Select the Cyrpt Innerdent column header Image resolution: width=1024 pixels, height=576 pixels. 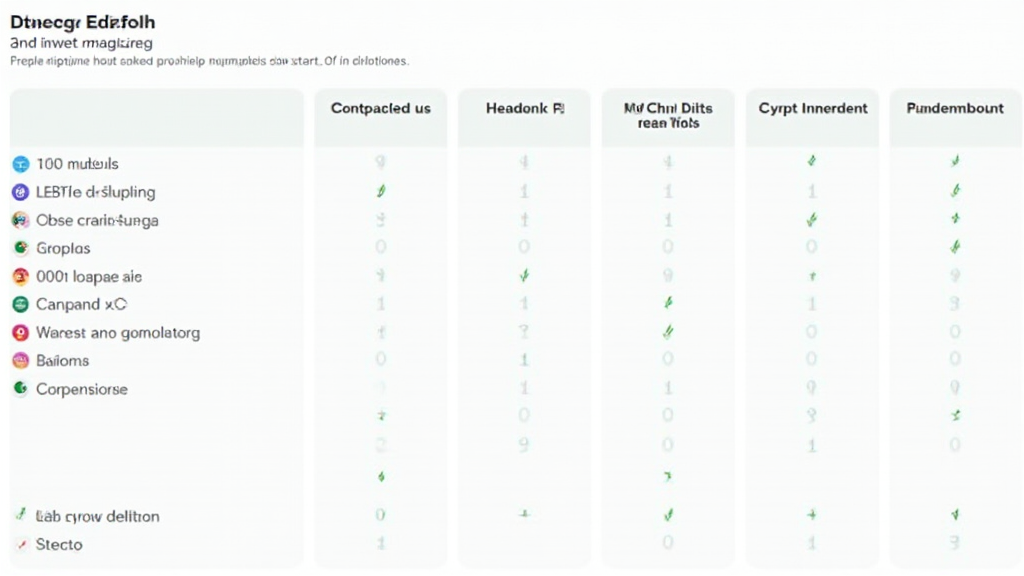click(813, 108)
